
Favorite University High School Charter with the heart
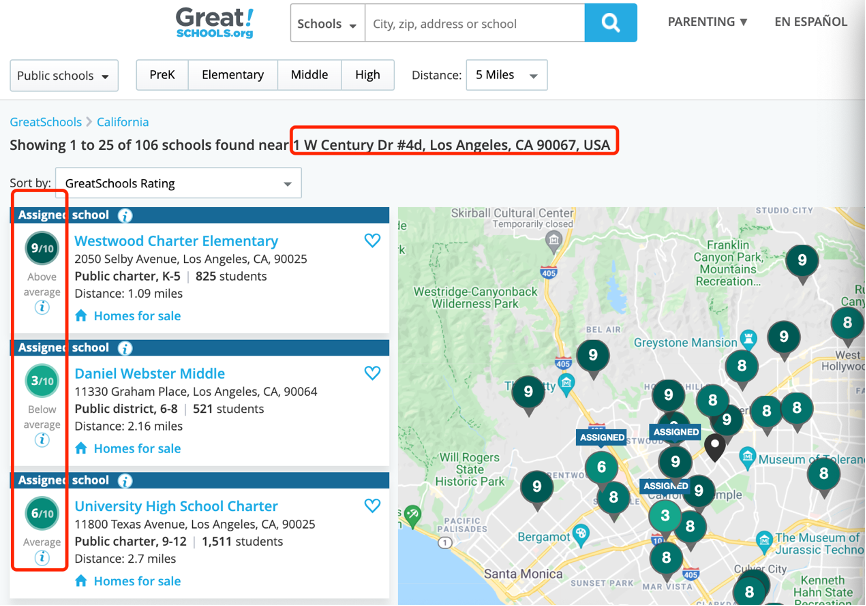pos(372,505)
